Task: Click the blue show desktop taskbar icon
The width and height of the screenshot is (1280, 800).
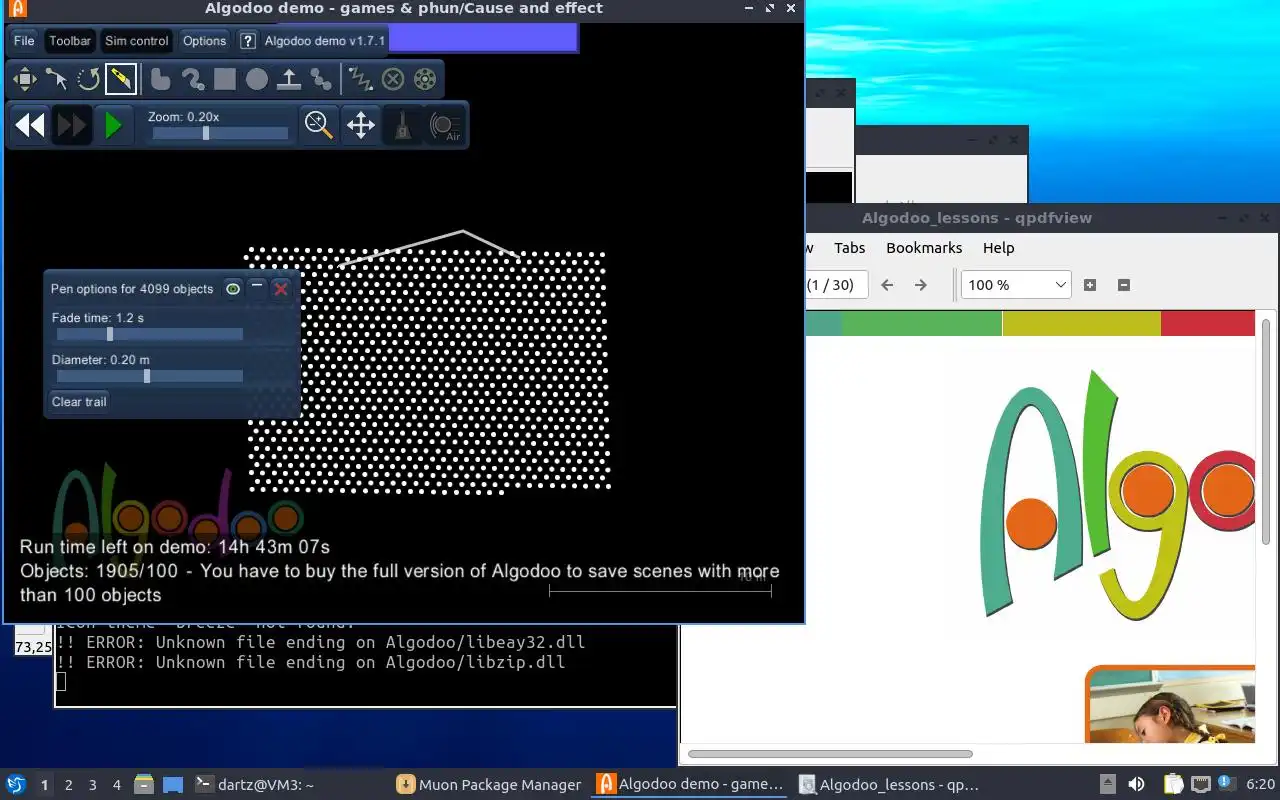Action: (172, 785)
